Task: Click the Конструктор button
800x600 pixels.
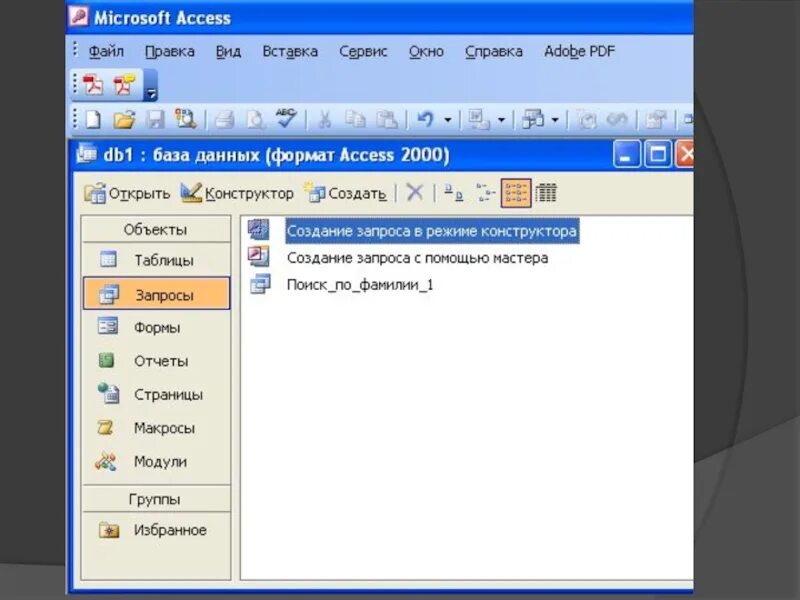Action: (237, 193)
